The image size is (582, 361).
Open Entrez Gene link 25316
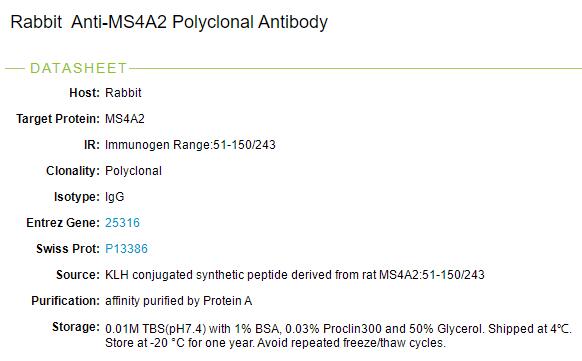[122, 223]
